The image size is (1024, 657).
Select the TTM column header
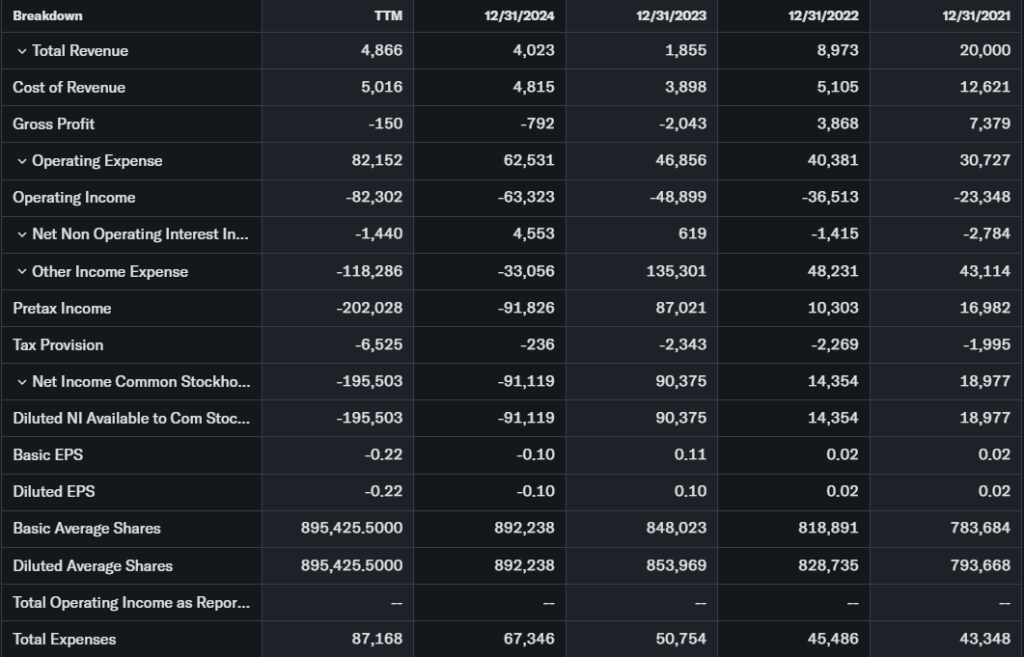pos(388,16)
